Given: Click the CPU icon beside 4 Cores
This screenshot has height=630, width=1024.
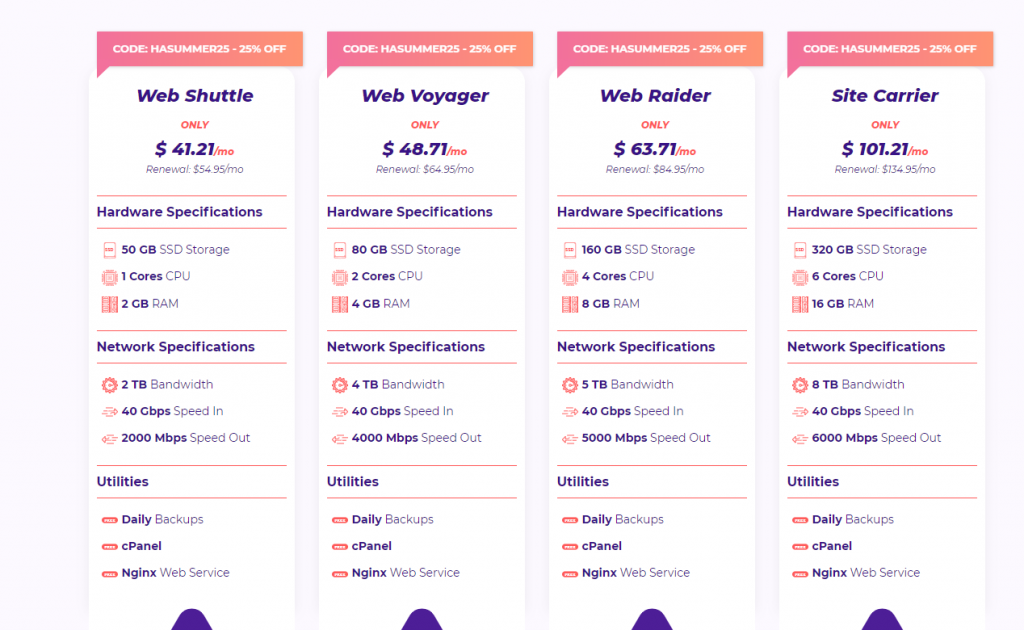Looking at the screenshot, I should click(x=569, y=277).
